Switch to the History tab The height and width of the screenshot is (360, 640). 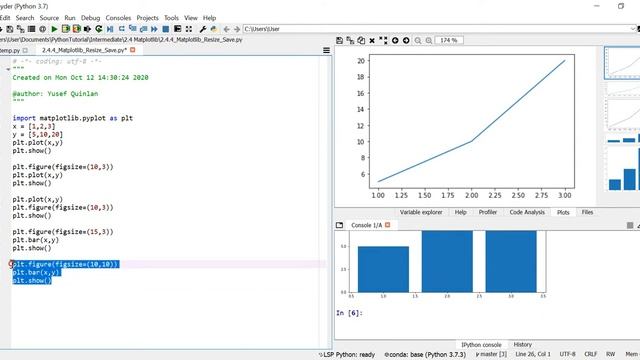522,344
